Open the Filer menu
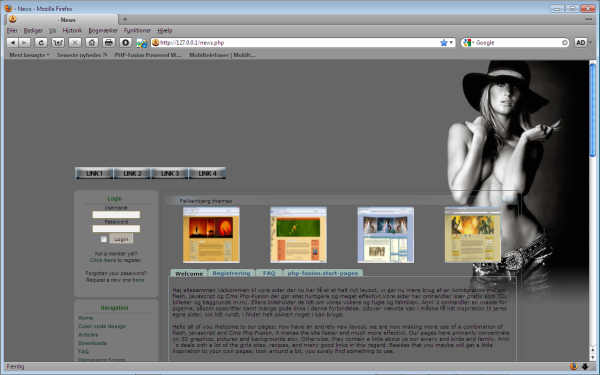Viewport: 600px width, 375px height. pyautogui.click(x=12, y=31)
